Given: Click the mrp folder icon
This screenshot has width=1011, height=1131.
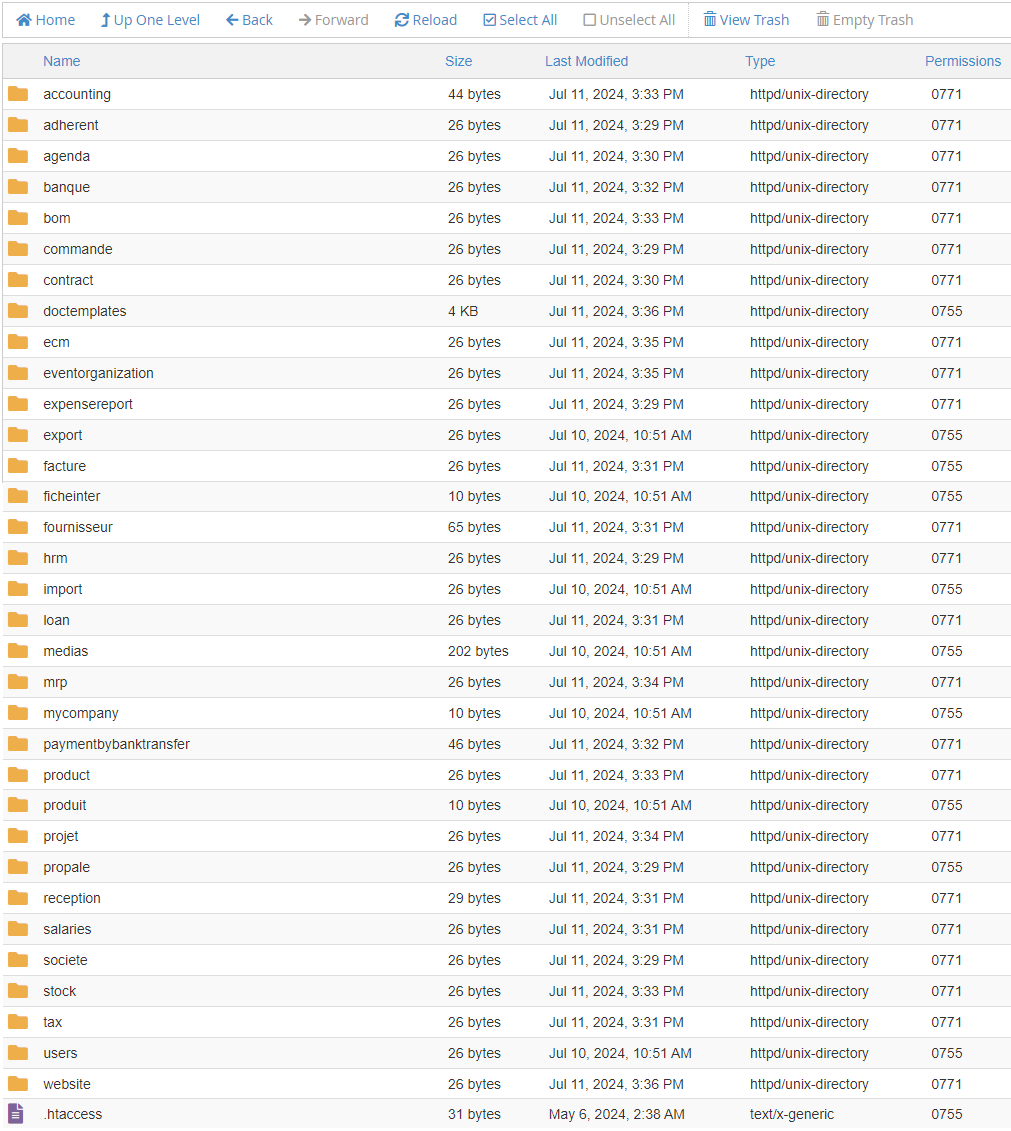Looking at the screenshot, I should tap(18, 682).
